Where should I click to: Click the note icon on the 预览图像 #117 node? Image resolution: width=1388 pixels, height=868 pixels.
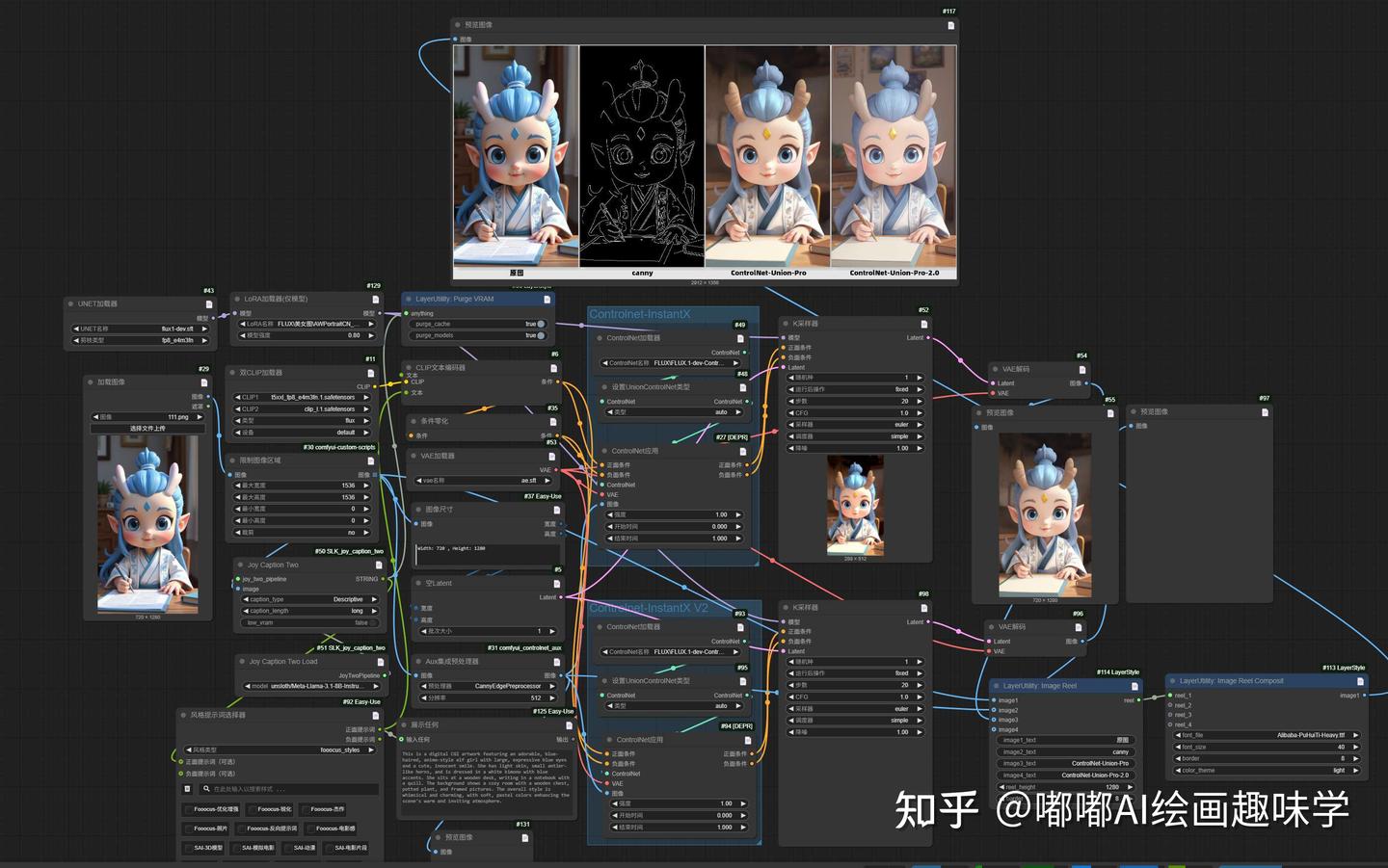950,24
